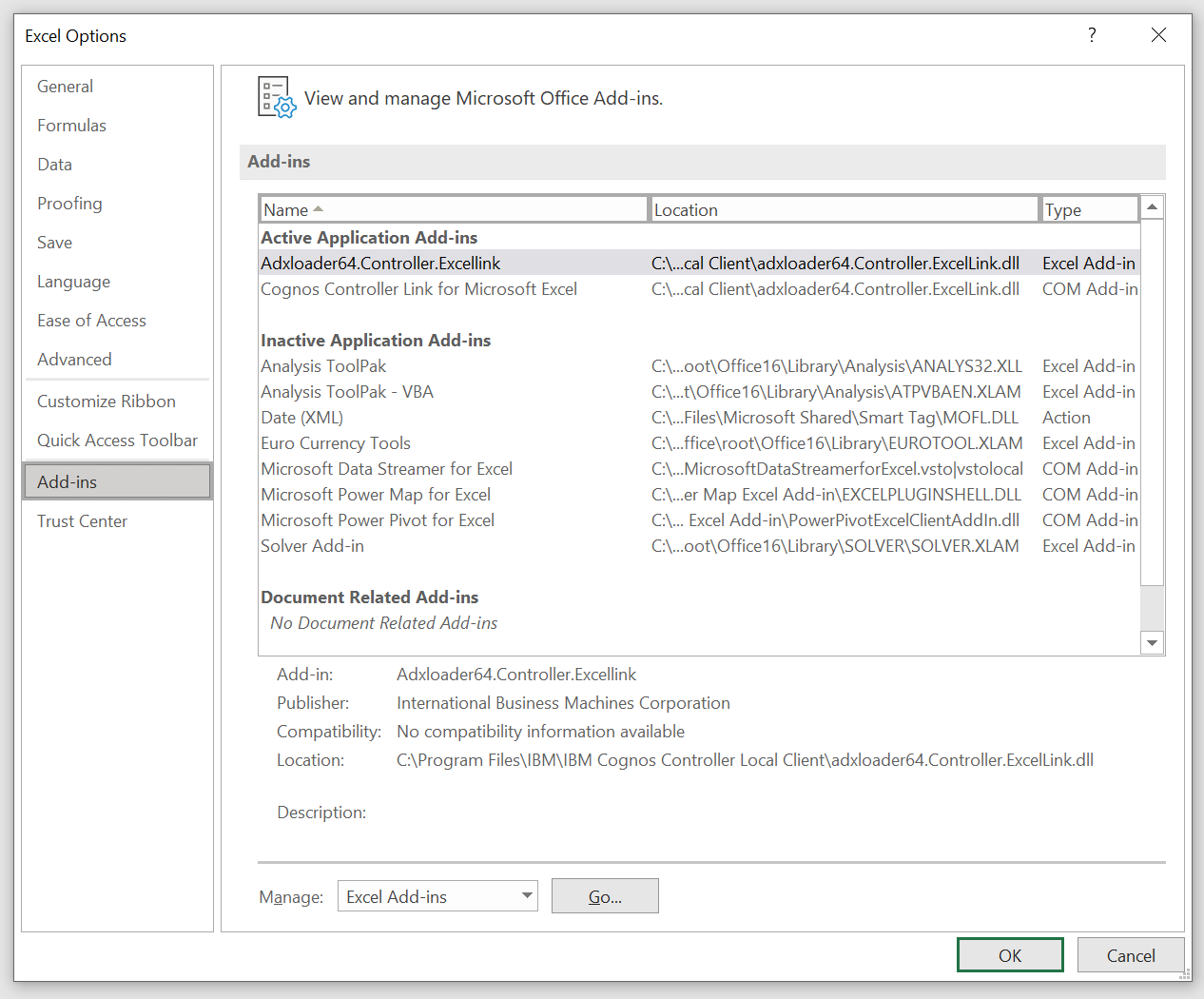Screen dimensions: 1204x999
Task: Open the General options category
Action: click(x=117, y=87)
